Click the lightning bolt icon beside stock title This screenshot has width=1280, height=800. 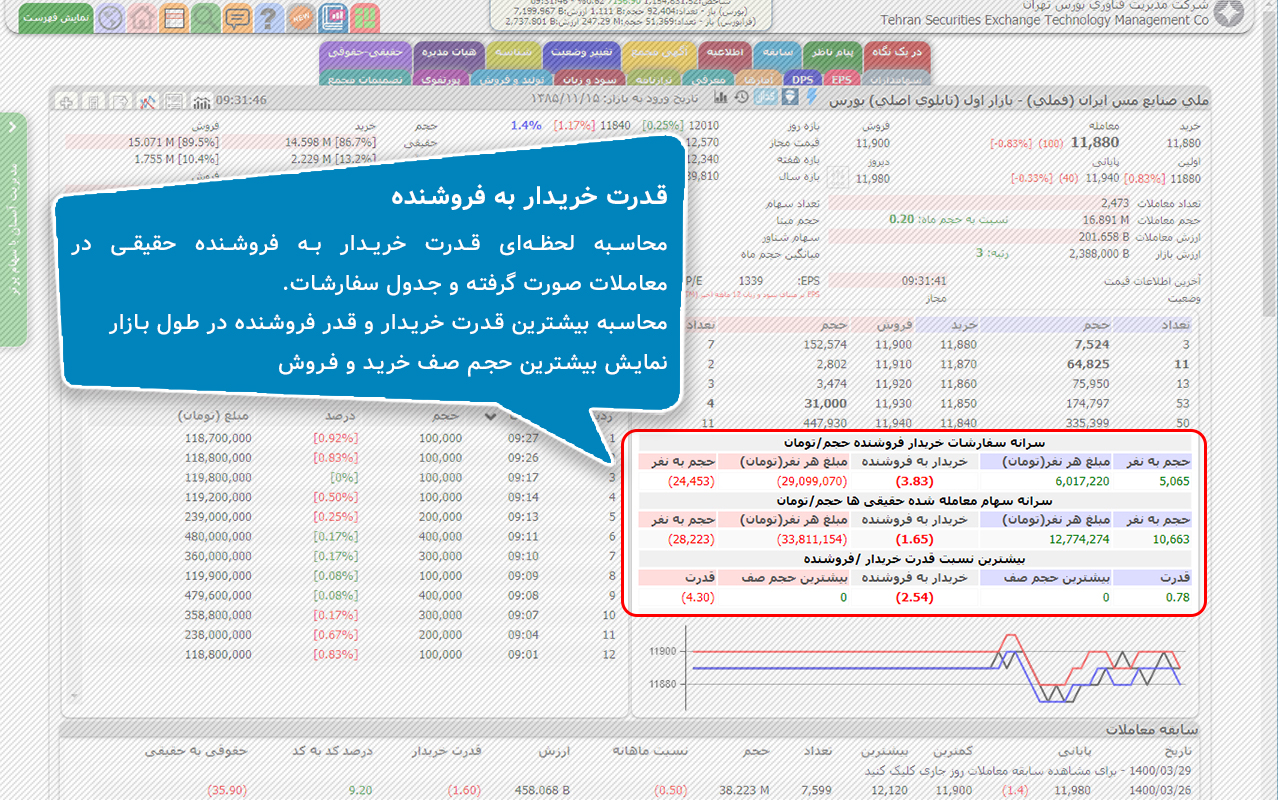point(811,97)
